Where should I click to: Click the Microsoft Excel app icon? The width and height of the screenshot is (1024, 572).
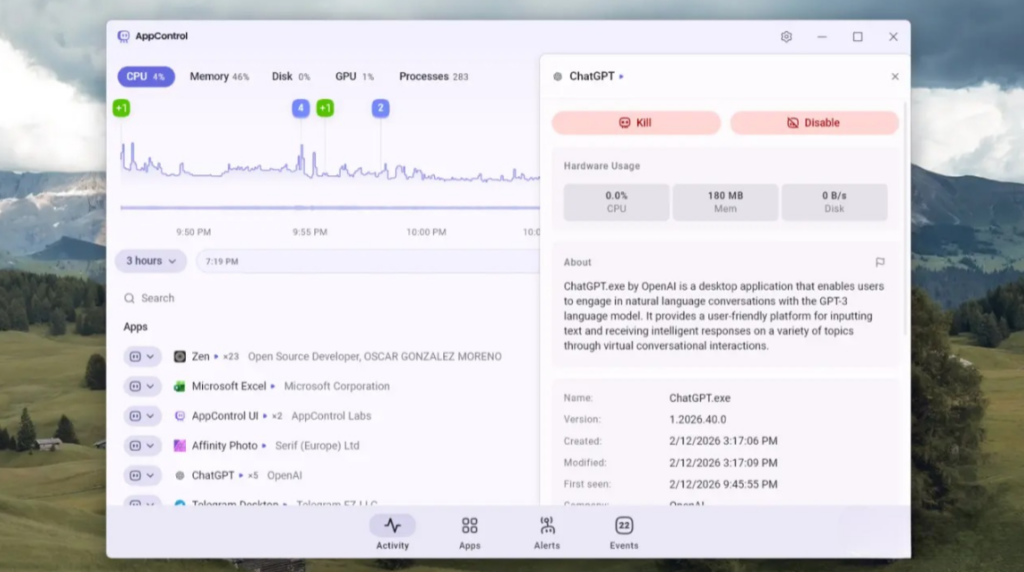[180, 387]
